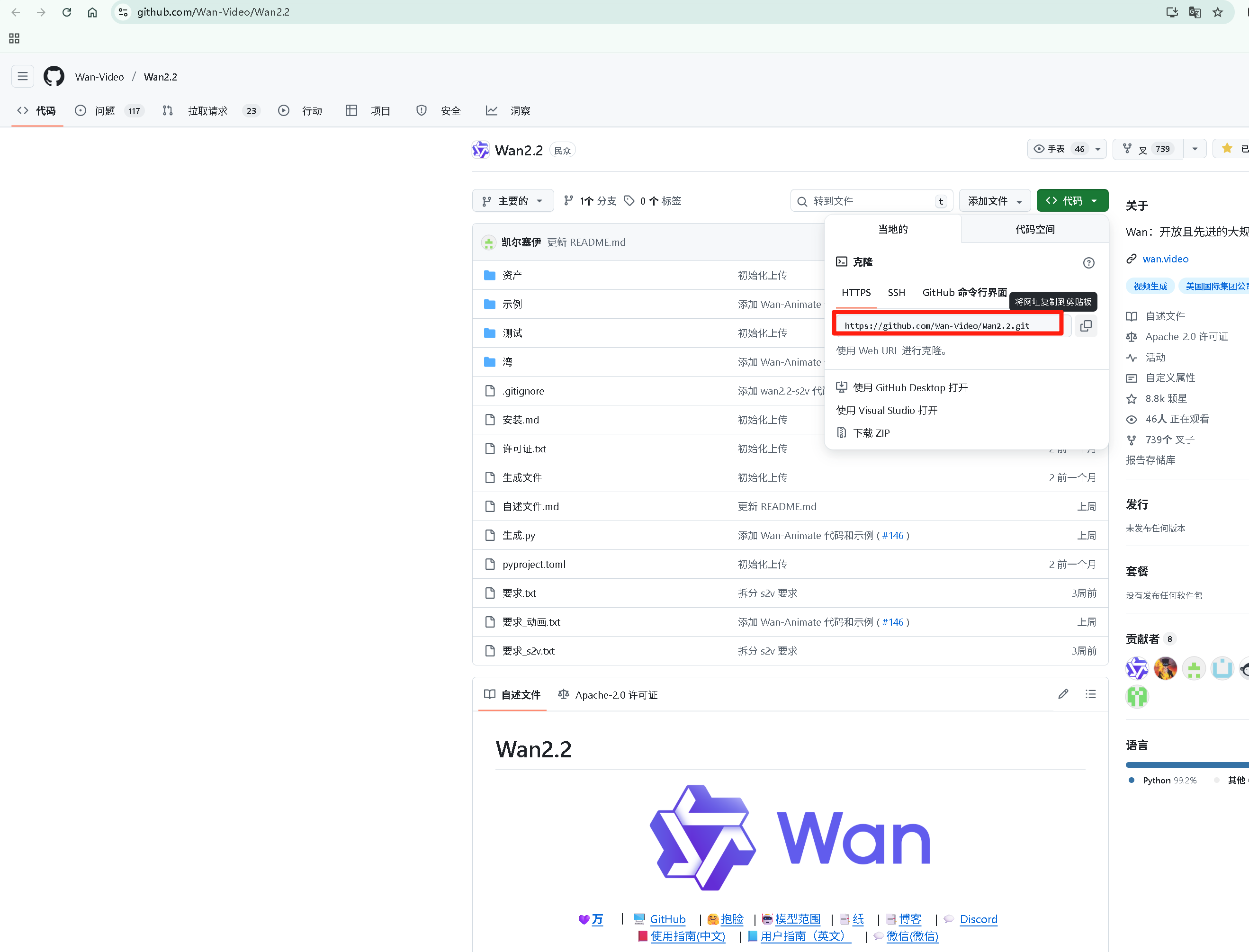Screen dimensions: 1249x952
Task: Open the GitHub homepage logo
Action: tap(54, 77)
